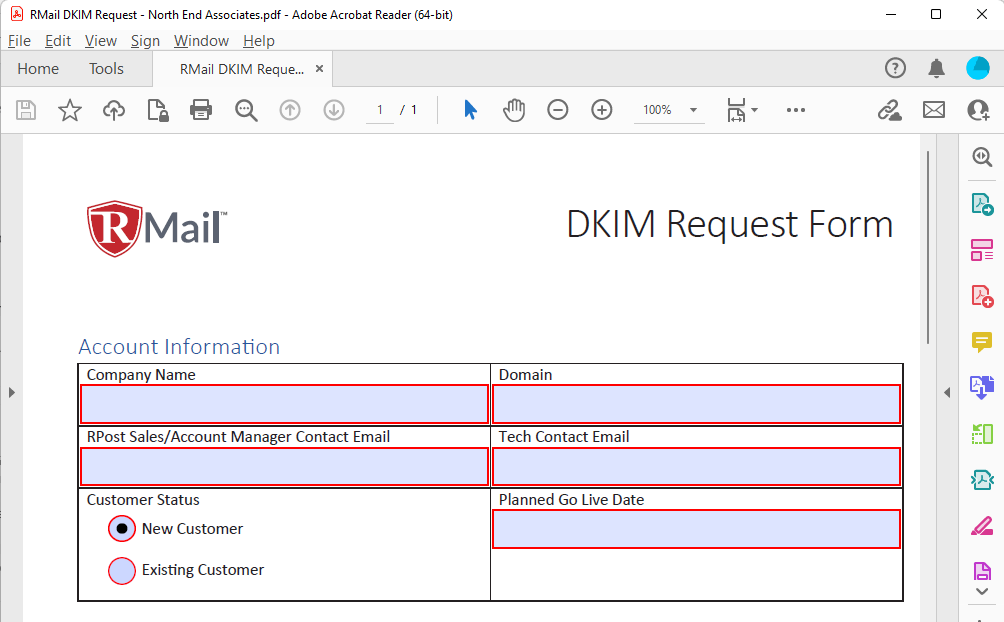Screen dimensions: 1004x622
Task: Select the Hand tool in the toolbar
Action: 514,110
